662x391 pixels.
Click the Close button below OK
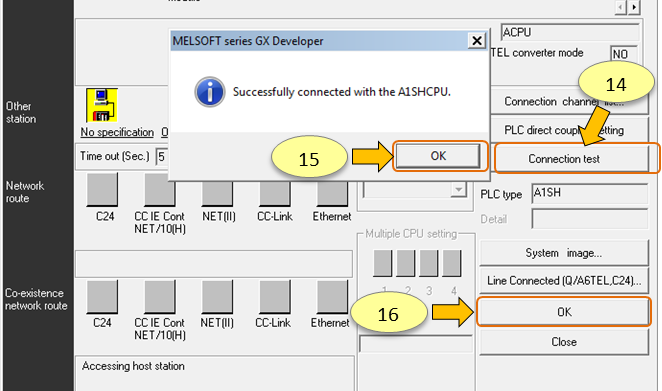[564, 342]
